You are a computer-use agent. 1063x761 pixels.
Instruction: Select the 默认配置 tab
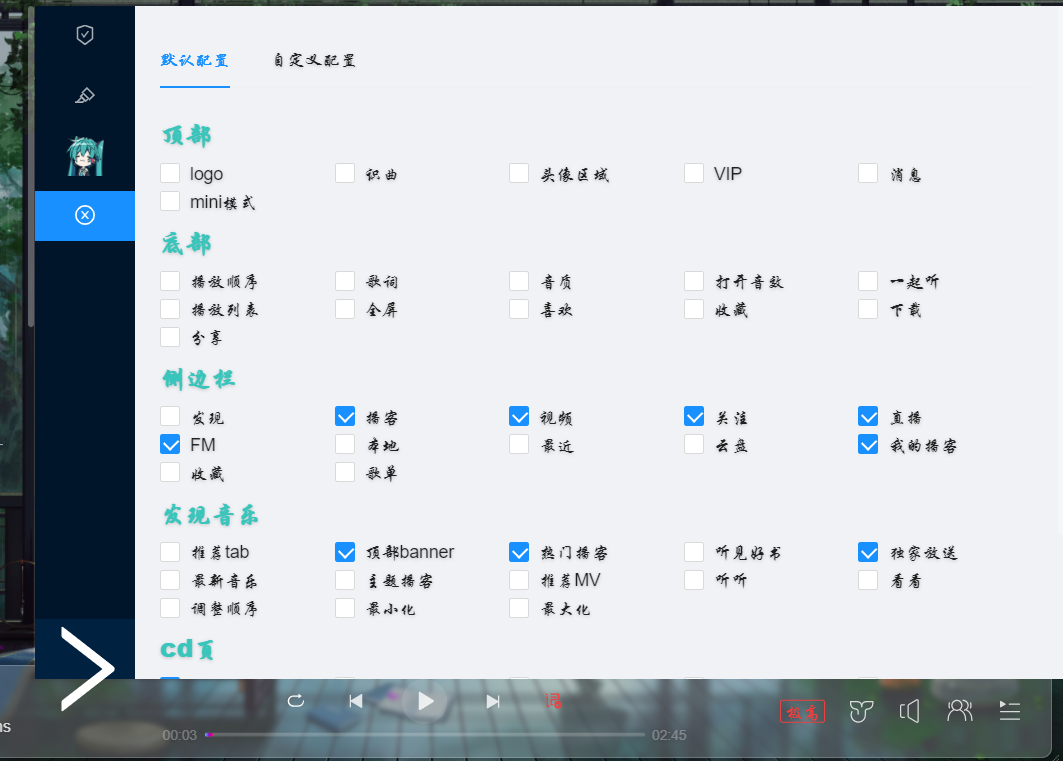click(194, 60)
